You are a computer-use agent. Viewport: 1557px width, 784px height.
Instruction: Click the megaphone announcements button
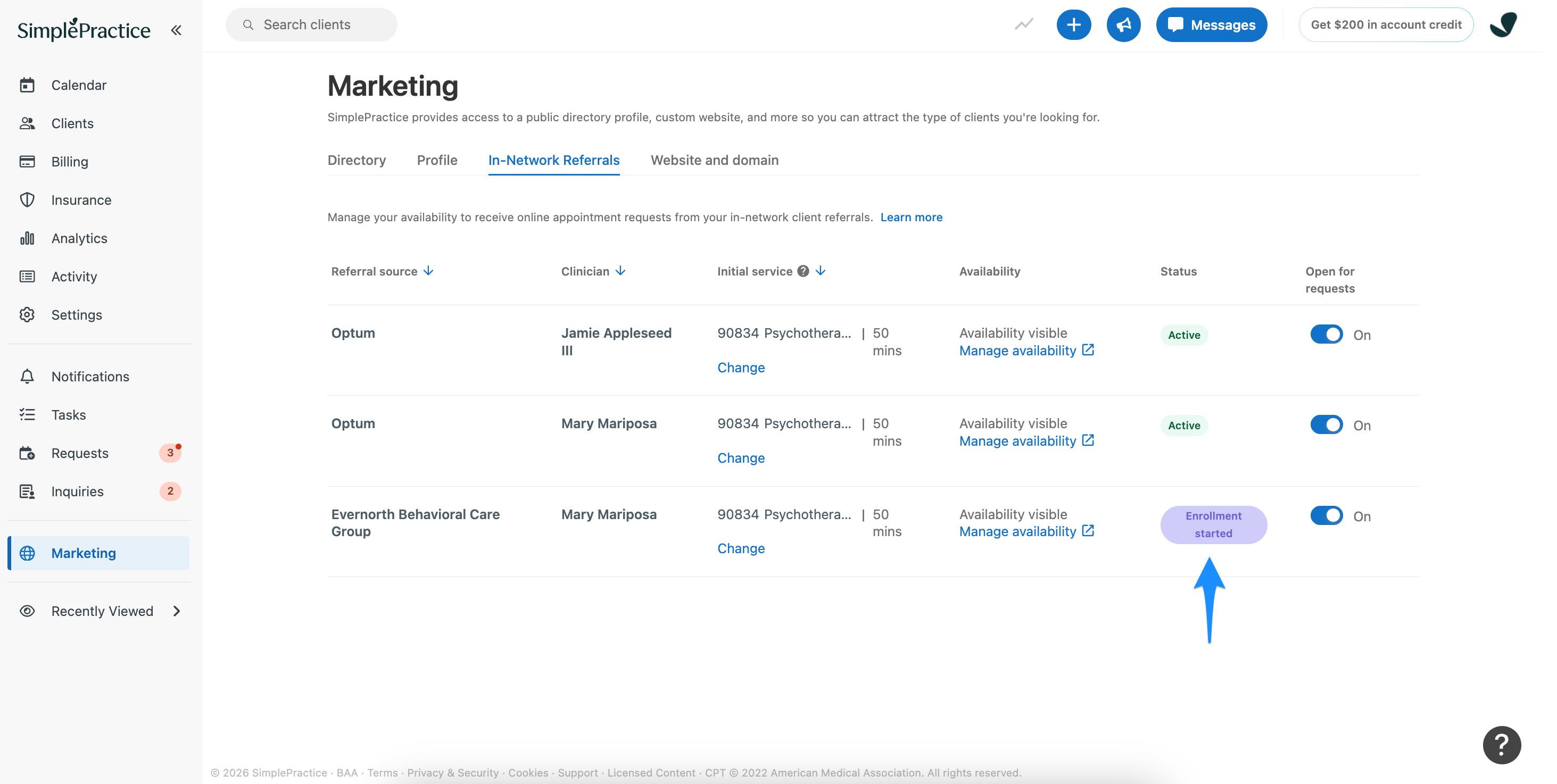(x=1123, y=25)
